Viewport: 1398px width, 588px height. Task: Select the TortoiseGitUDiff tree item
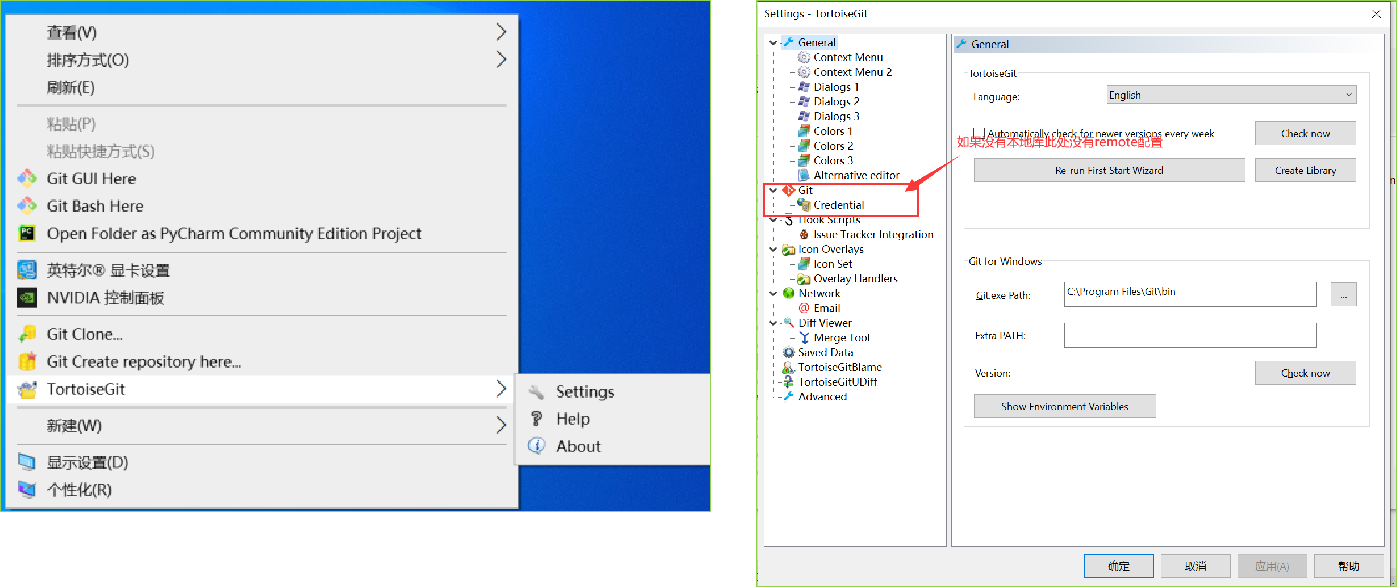838,382
